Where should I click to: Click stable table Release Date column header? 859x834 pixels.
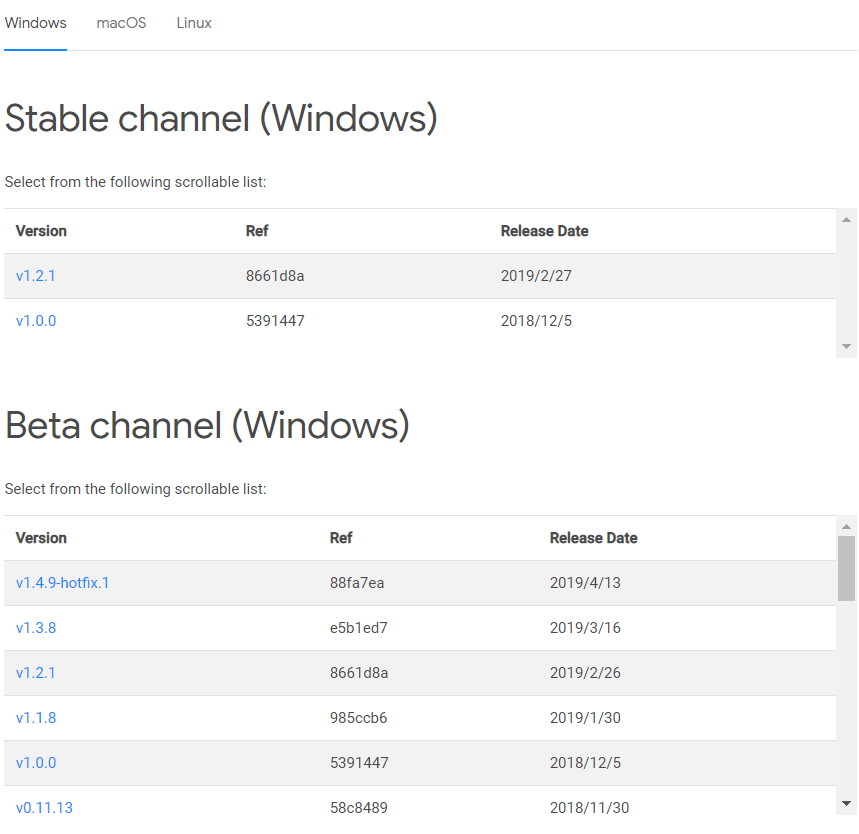[545, 231]
